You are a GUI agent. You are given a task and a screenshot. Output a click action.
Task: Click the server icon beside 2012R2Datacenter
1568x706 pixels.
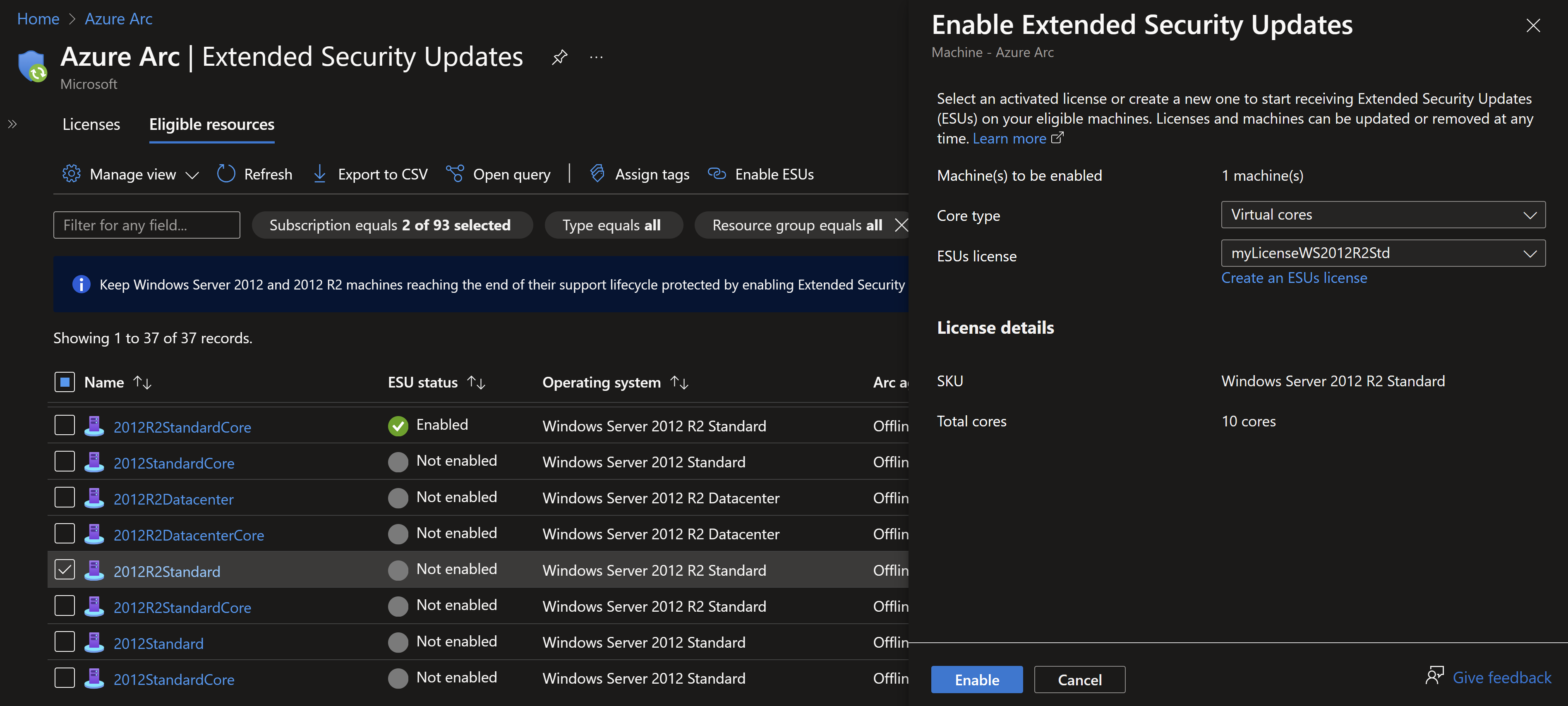pos(94,498)
